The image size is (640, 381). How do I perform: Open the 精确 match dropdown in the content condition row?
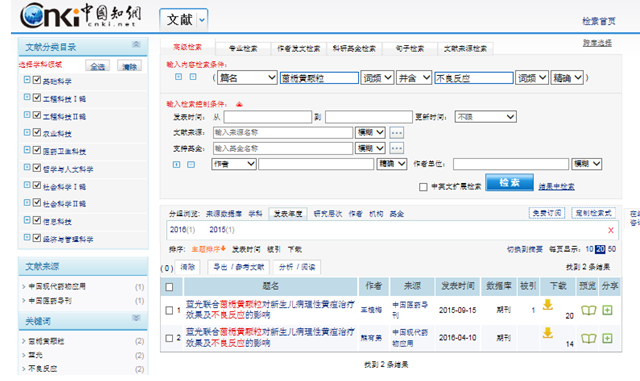[567, 78]
